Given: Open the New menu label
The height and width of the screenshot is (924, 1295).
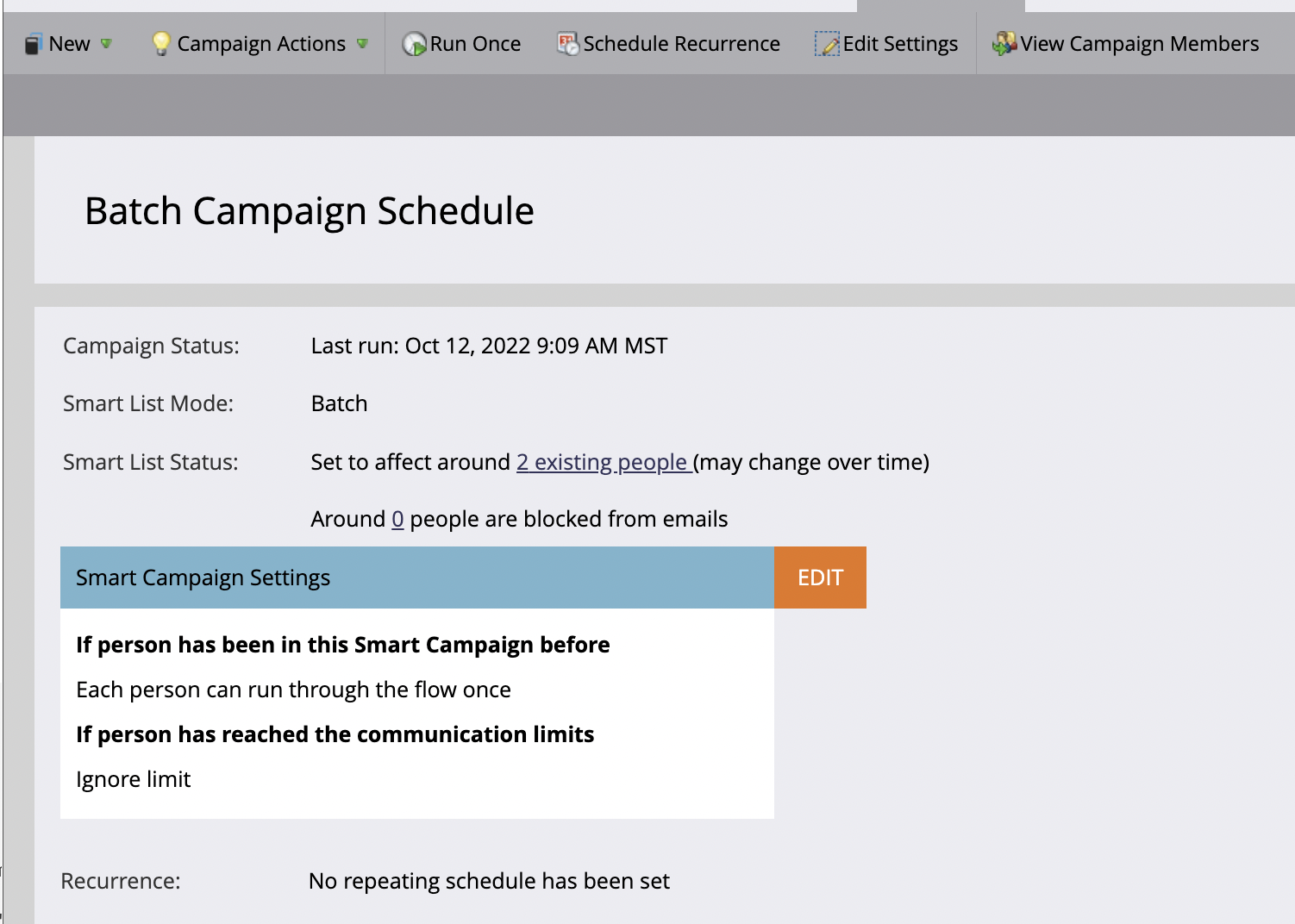Looking at the screenshot, I should click(69, 44).
